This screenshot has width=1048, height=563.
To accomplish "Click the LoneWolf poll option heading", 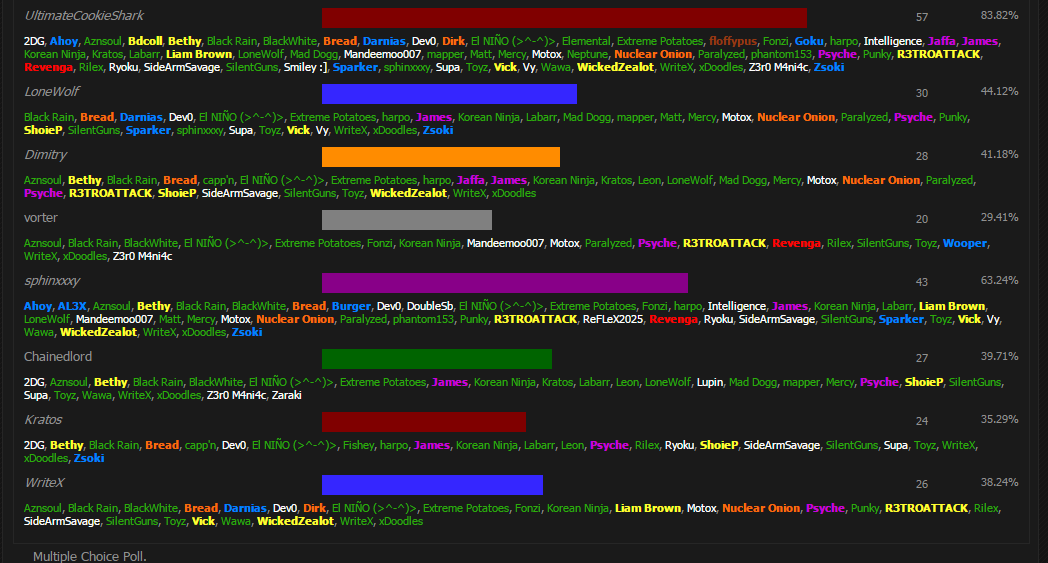I will point(51,92).
